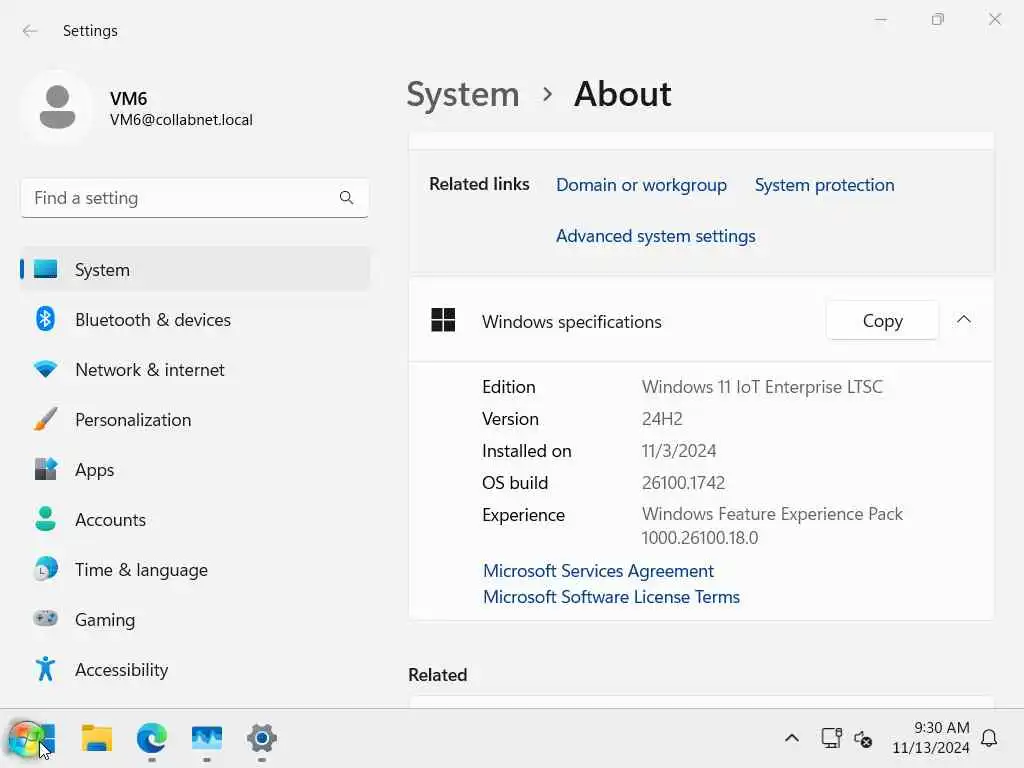Select the version value 24H2

(662, 419)
